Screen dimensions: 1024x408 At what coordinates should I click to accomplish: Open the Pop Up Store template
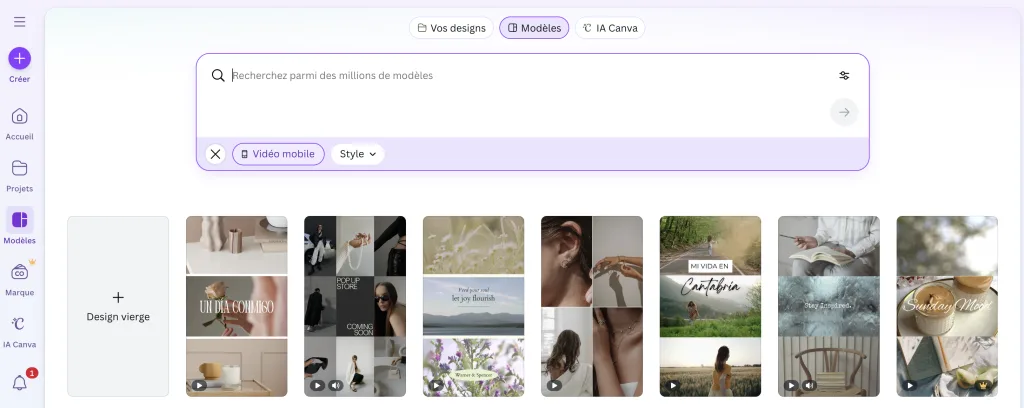(355, 306)
